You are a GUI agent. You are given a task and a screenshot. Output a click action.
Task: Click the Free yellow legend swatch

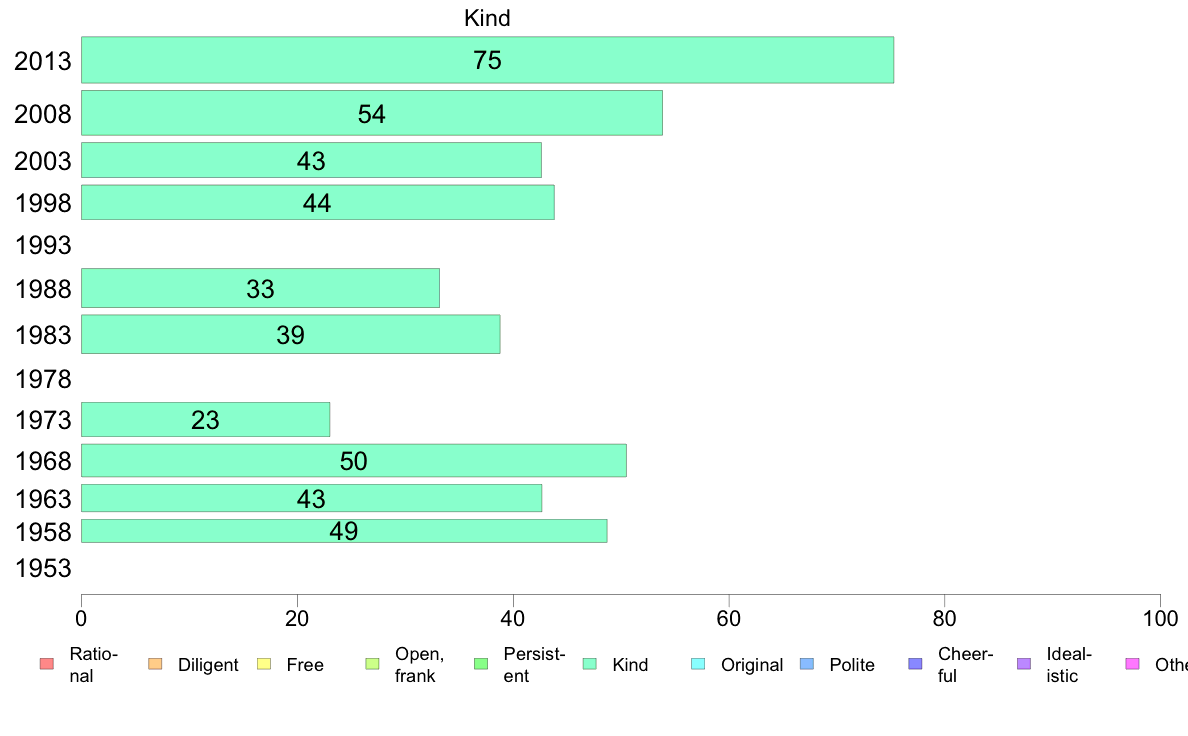pos(264,664)
